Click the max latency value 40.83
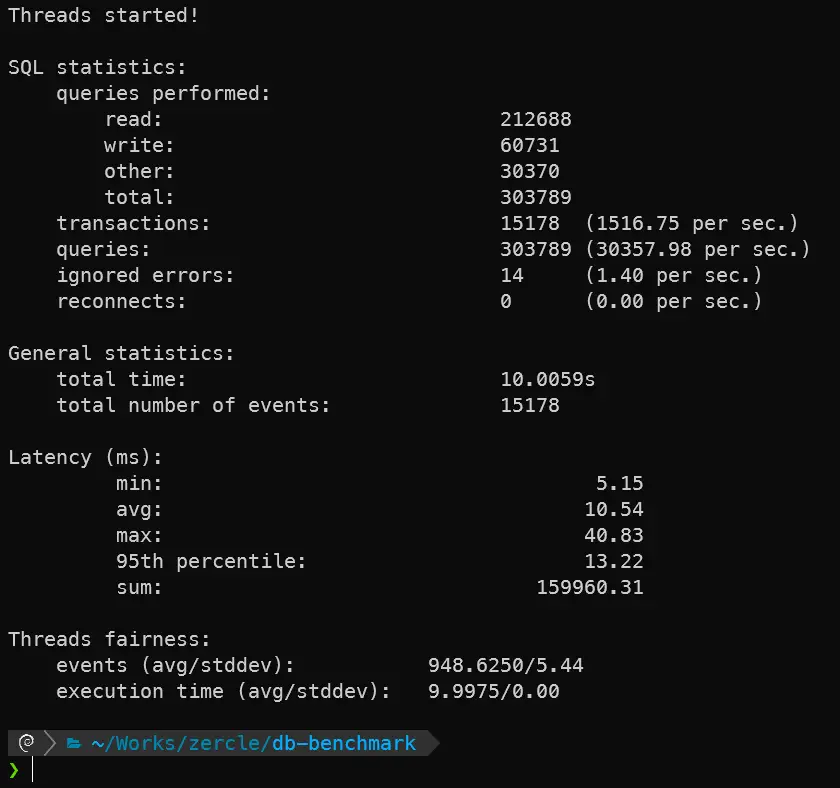Screen dimensions: 840x788 pyautogui.click(x=613, y=536)
